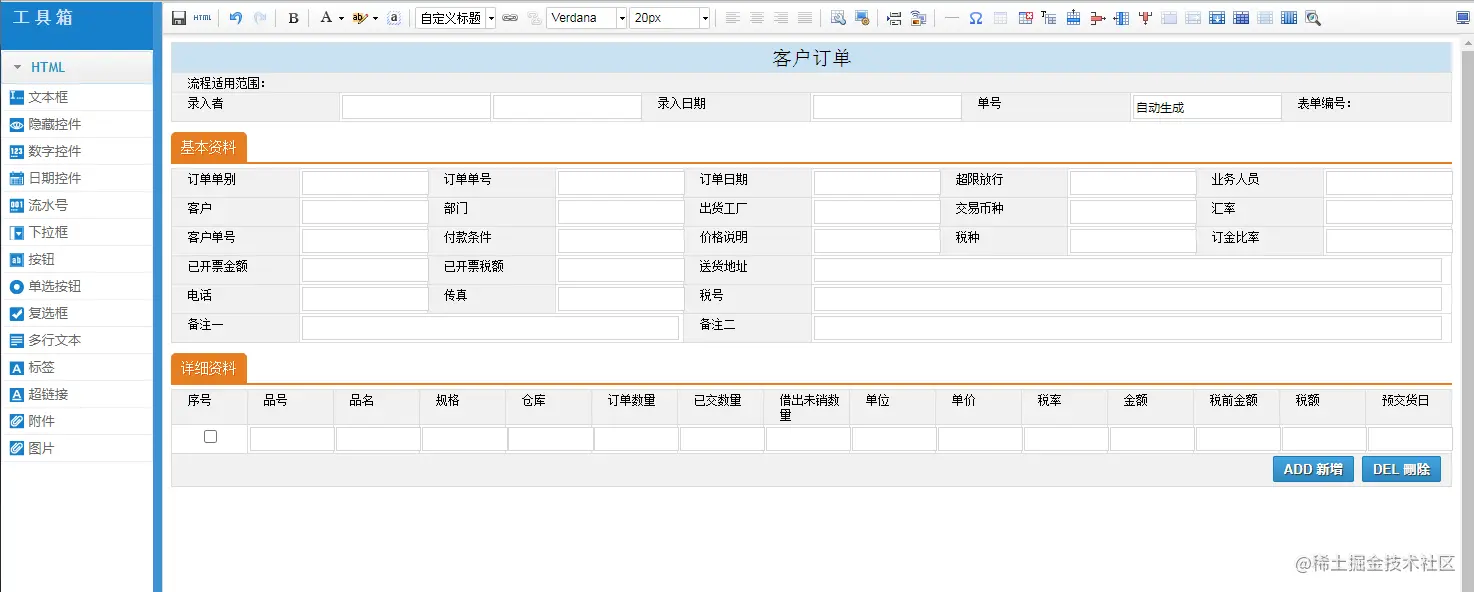Image resolution: width=1474 pixels, height=592 pixels.
Task: Select 复选框 in toolbox
Action: click(77, 313)
